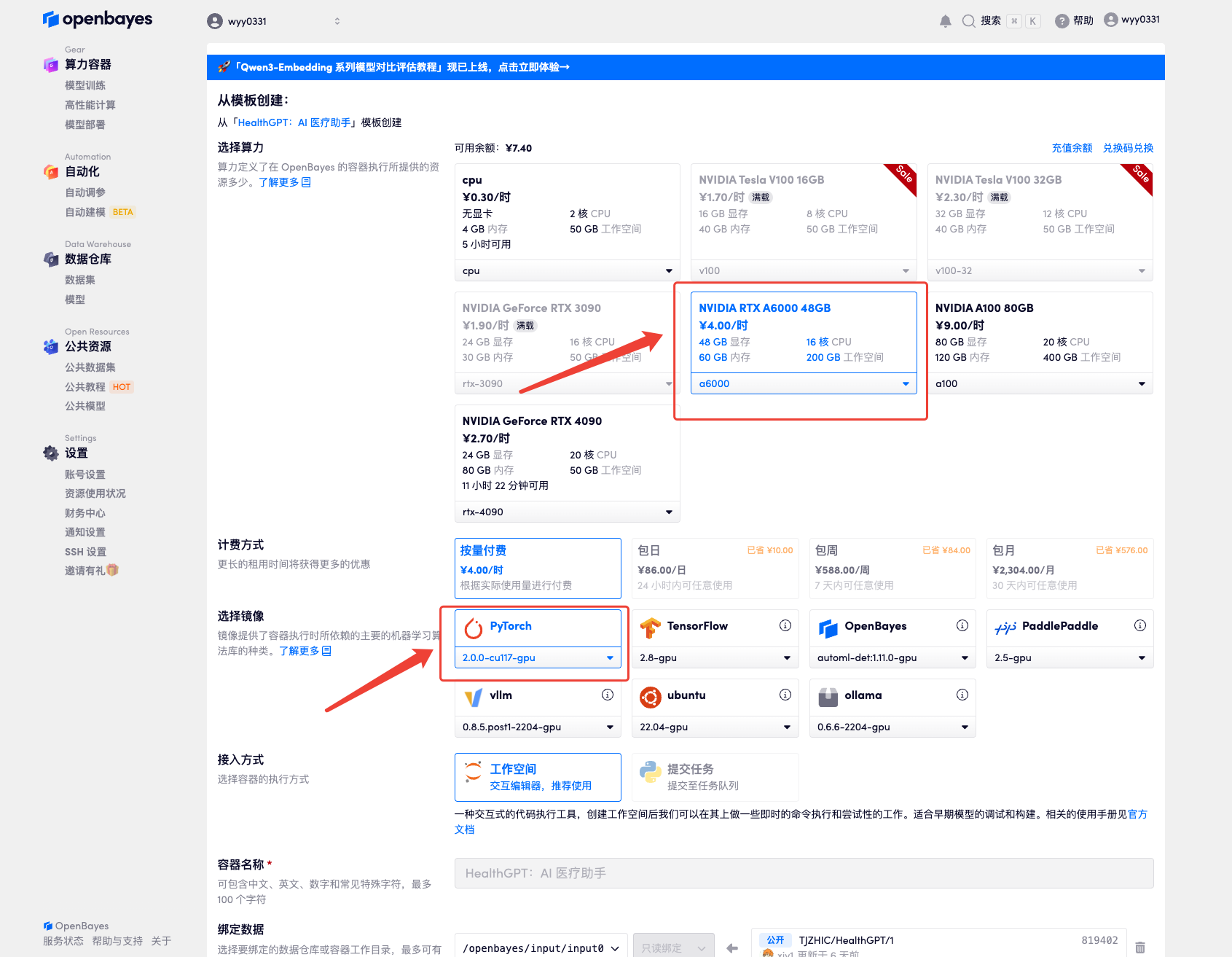Choose the 包周 weekly billing option
The height and width of the screenshot is (957, 1232).
pos(892,568)
